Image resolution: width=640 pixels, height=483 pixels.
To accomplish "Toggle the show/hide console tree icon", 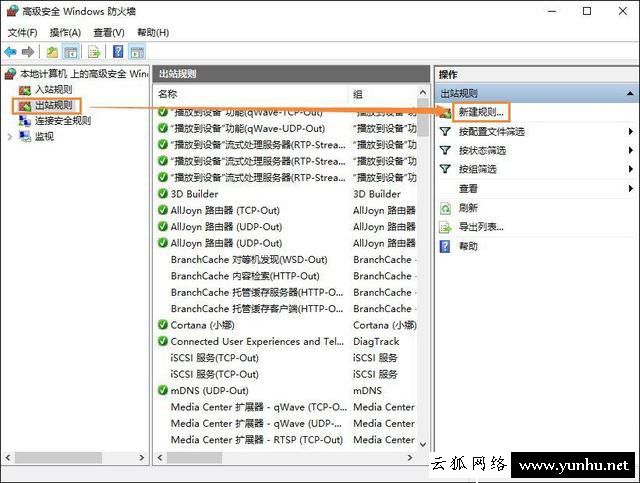I will pos(71,52).
